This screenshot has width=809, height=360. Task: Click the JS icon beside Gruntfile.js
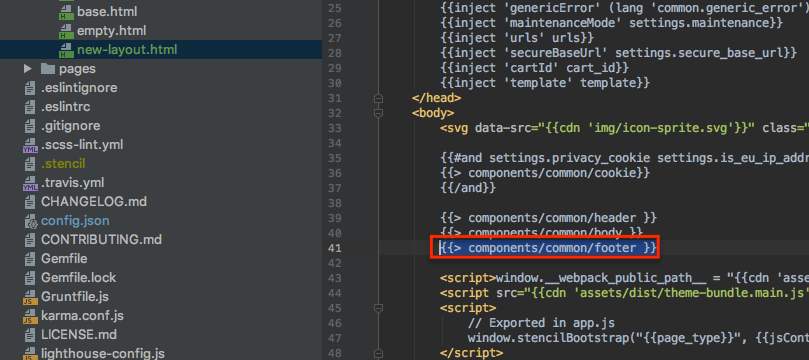[x=30, y=298]
